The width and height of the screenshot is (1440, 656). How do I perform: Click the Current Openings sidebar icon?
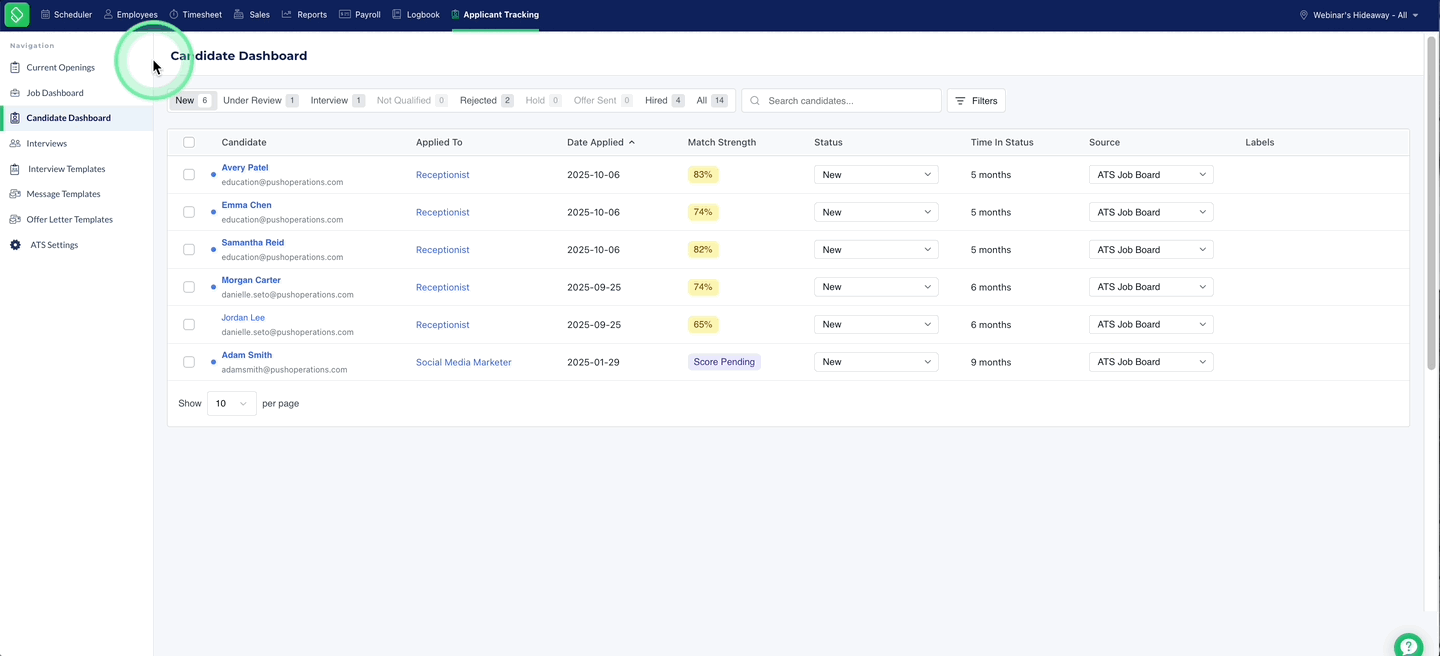pos(15,68)
